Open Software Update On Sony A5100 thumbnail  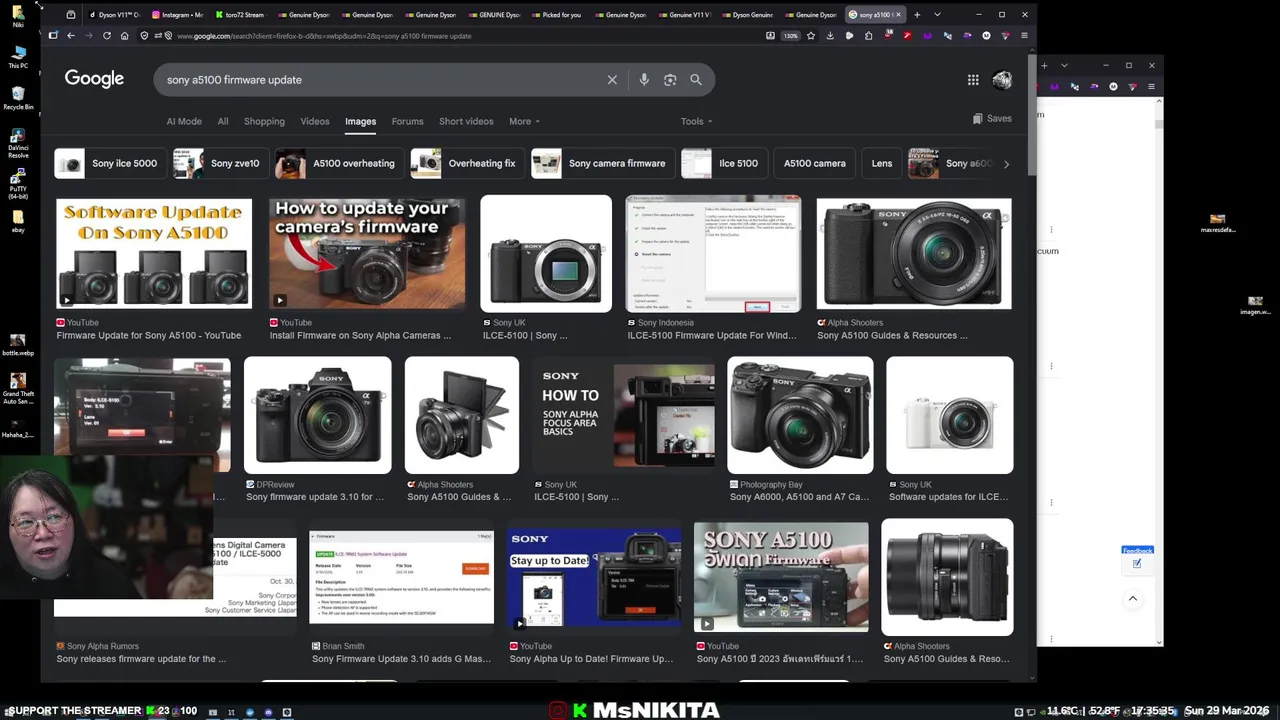coord(154,254)
